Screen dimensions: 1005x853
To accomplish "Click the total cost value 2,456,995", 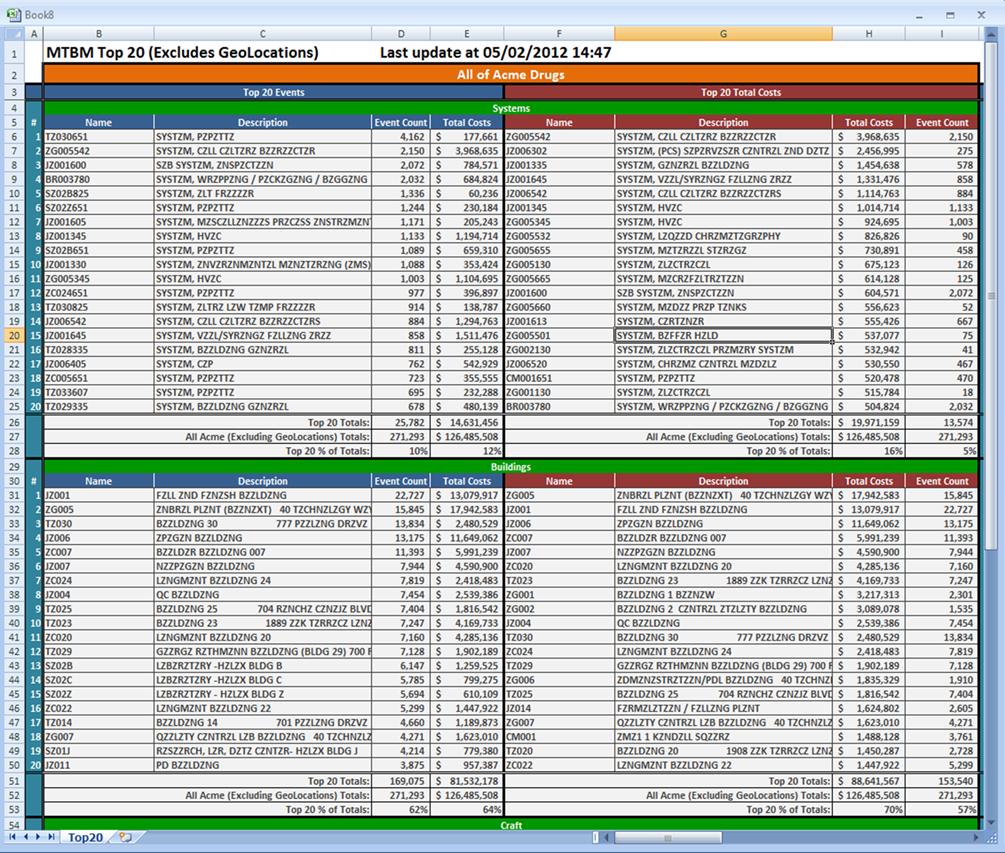I will pyautogui.click(x=868, y=151).
